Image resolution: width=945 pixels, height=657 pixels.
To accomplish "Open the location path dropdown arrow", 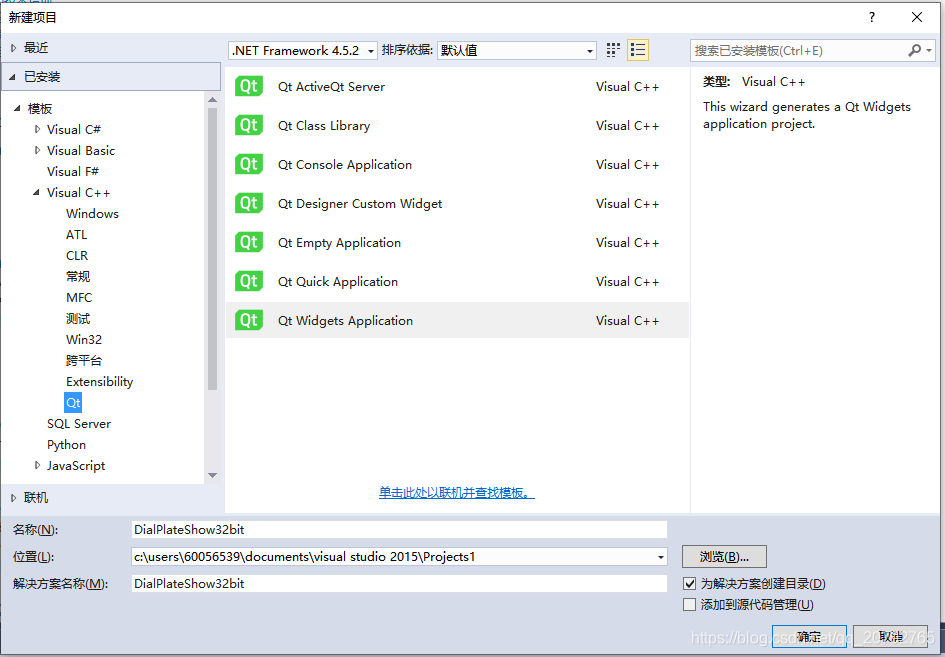I will (661, 557).
